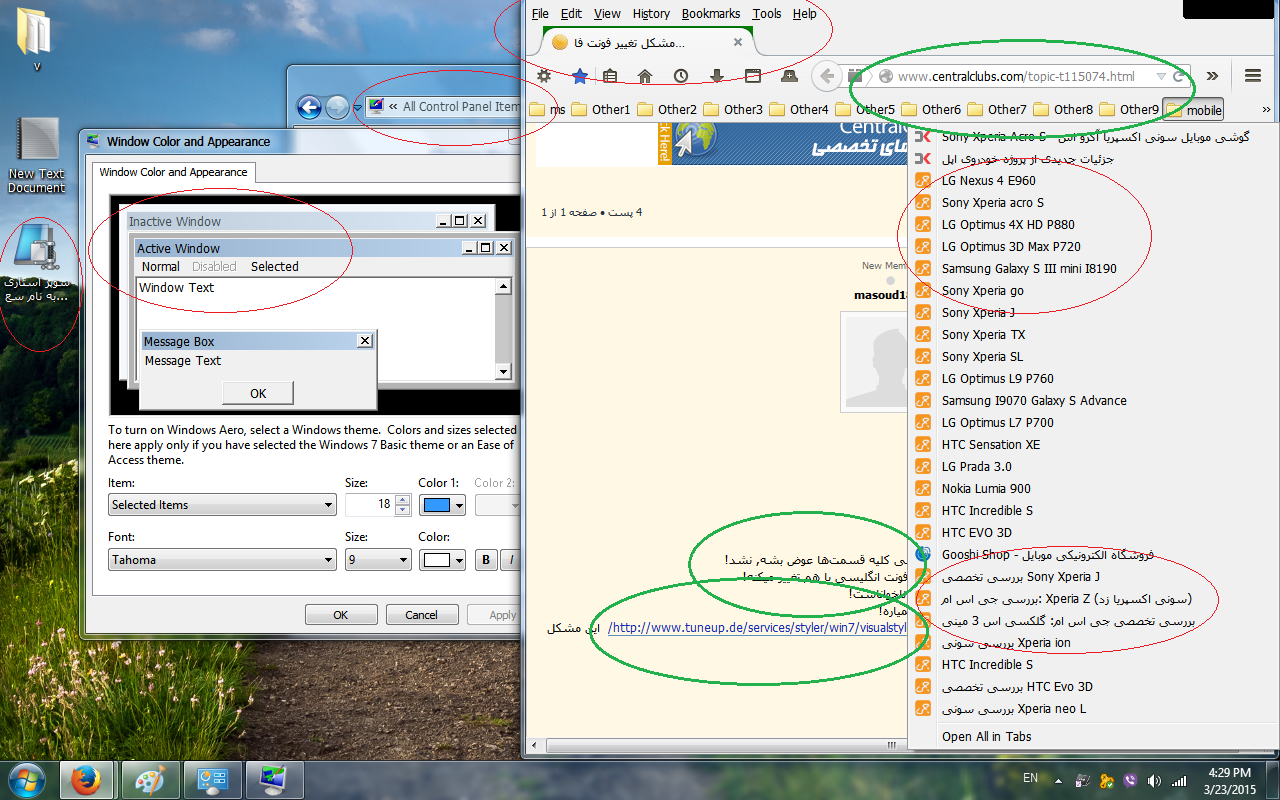
Task: Expand the Font dropdown showing Tahoma
Action: (222, 560)
